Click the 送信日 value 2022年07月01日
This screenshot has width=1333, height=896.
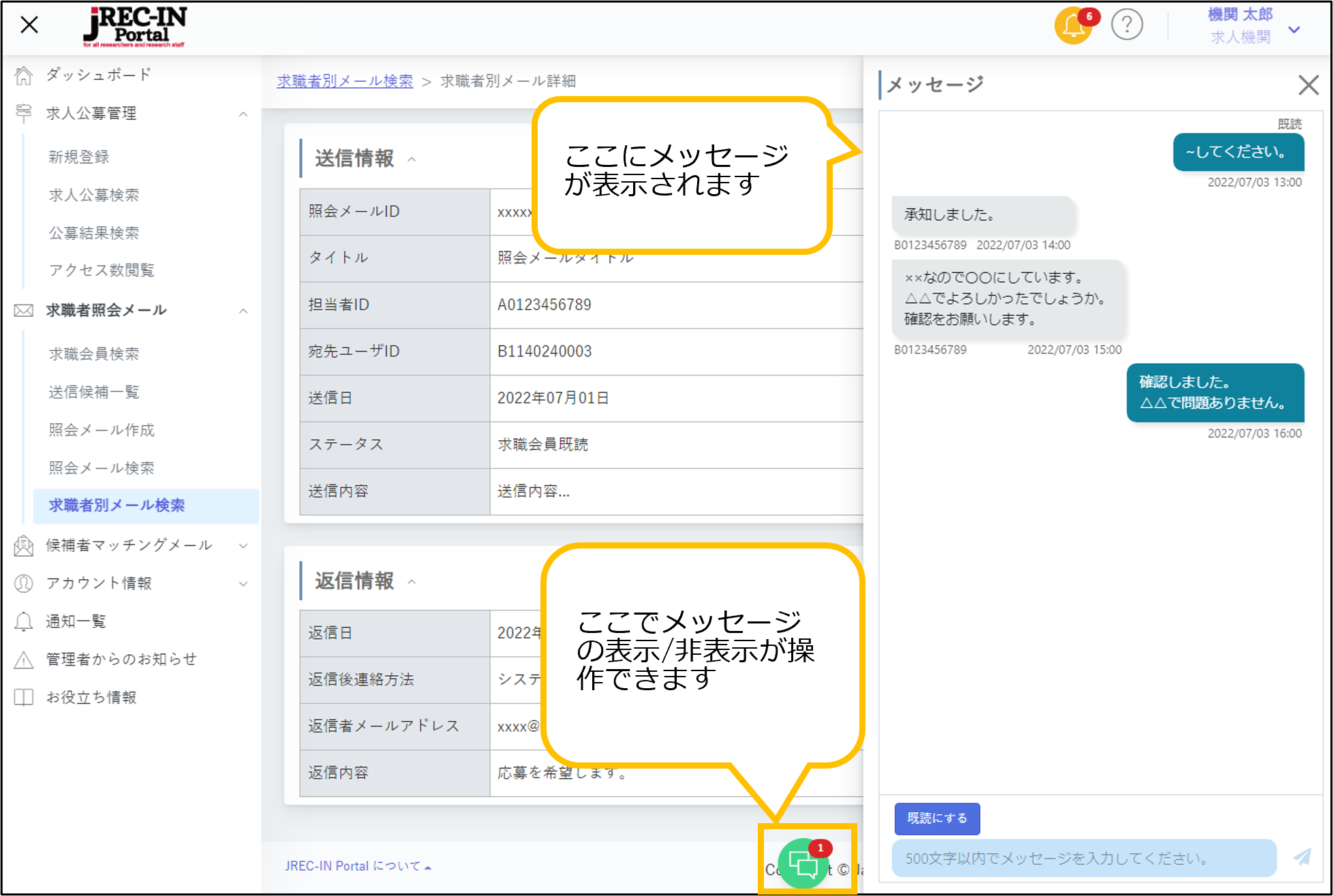(x=553, y=398)
